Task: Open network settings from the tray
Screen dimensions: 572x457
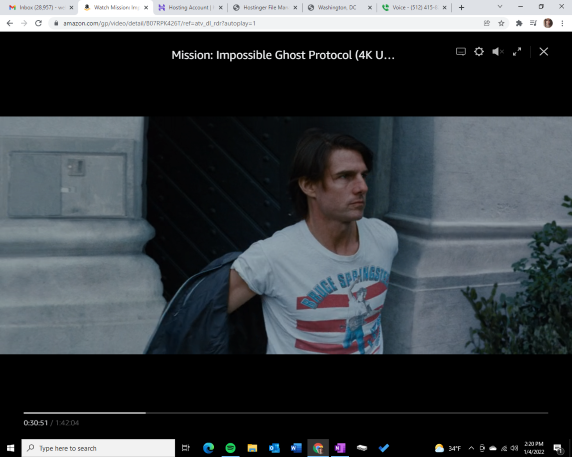Action: (x=504, y=448)
